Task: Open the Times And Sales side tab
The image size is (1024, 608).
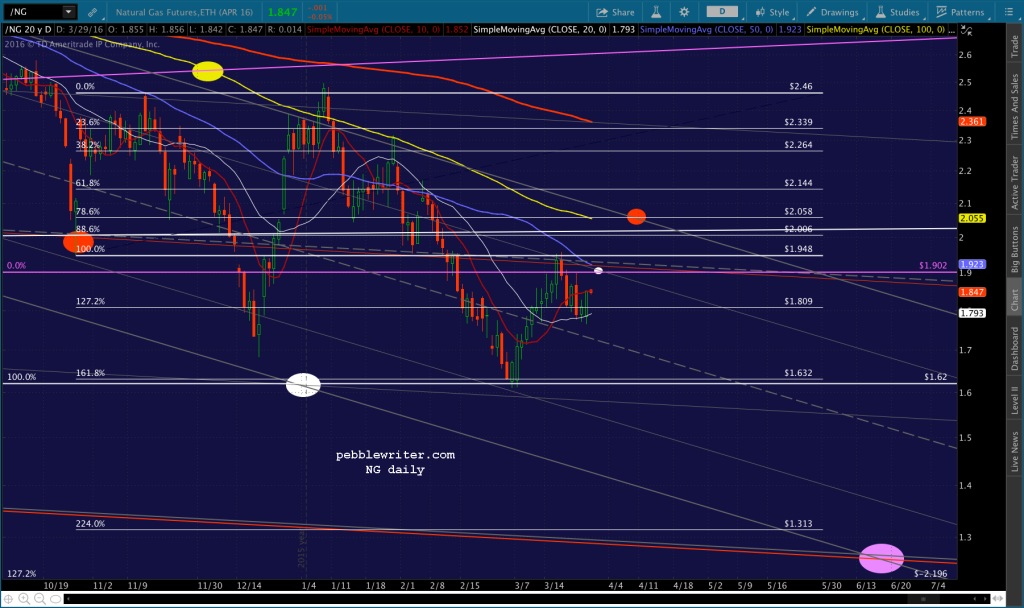Action: pyautogui.click(x=1015, y=106)
